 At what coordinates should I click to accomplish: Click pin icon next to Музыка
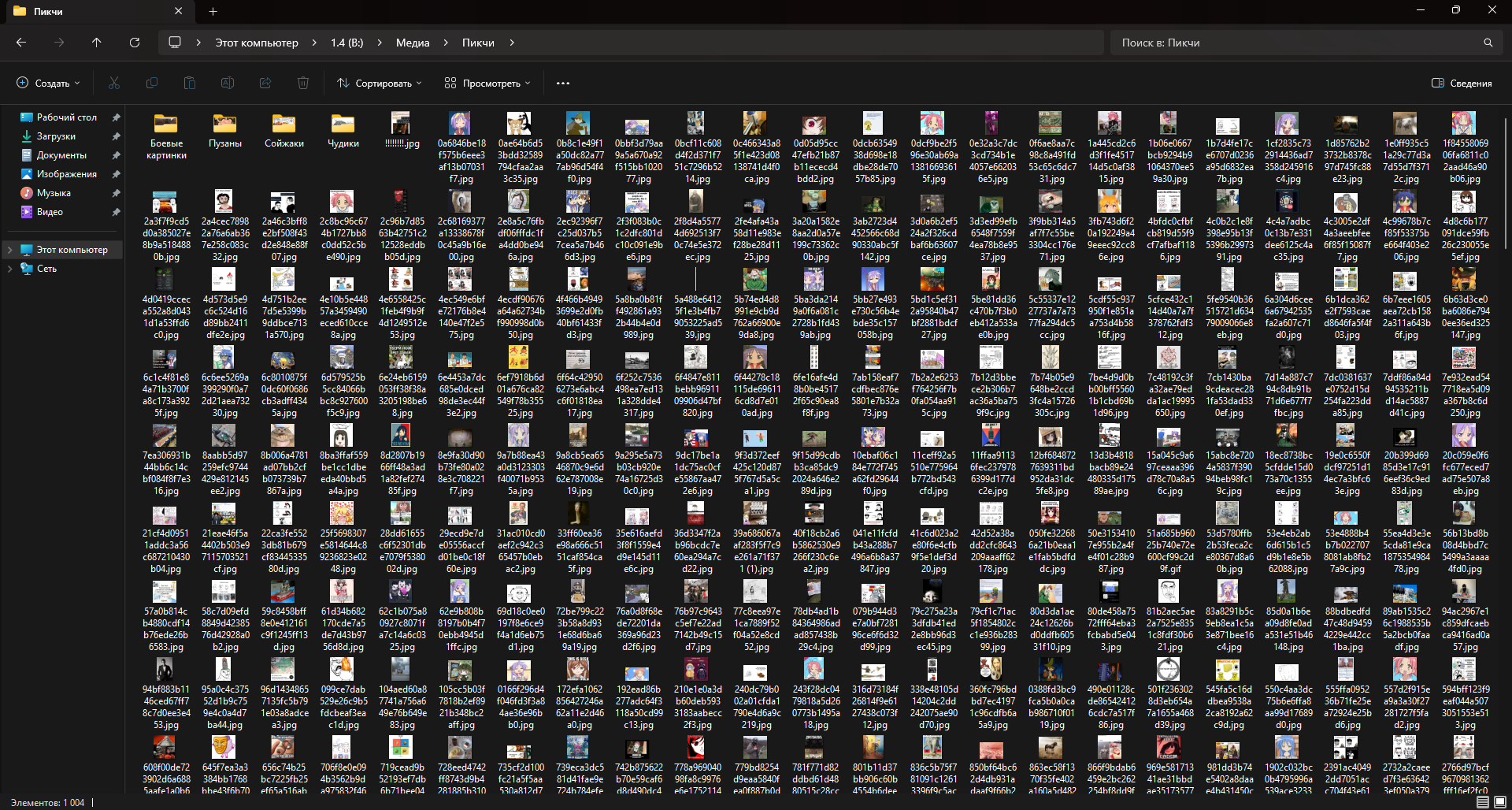116,193
